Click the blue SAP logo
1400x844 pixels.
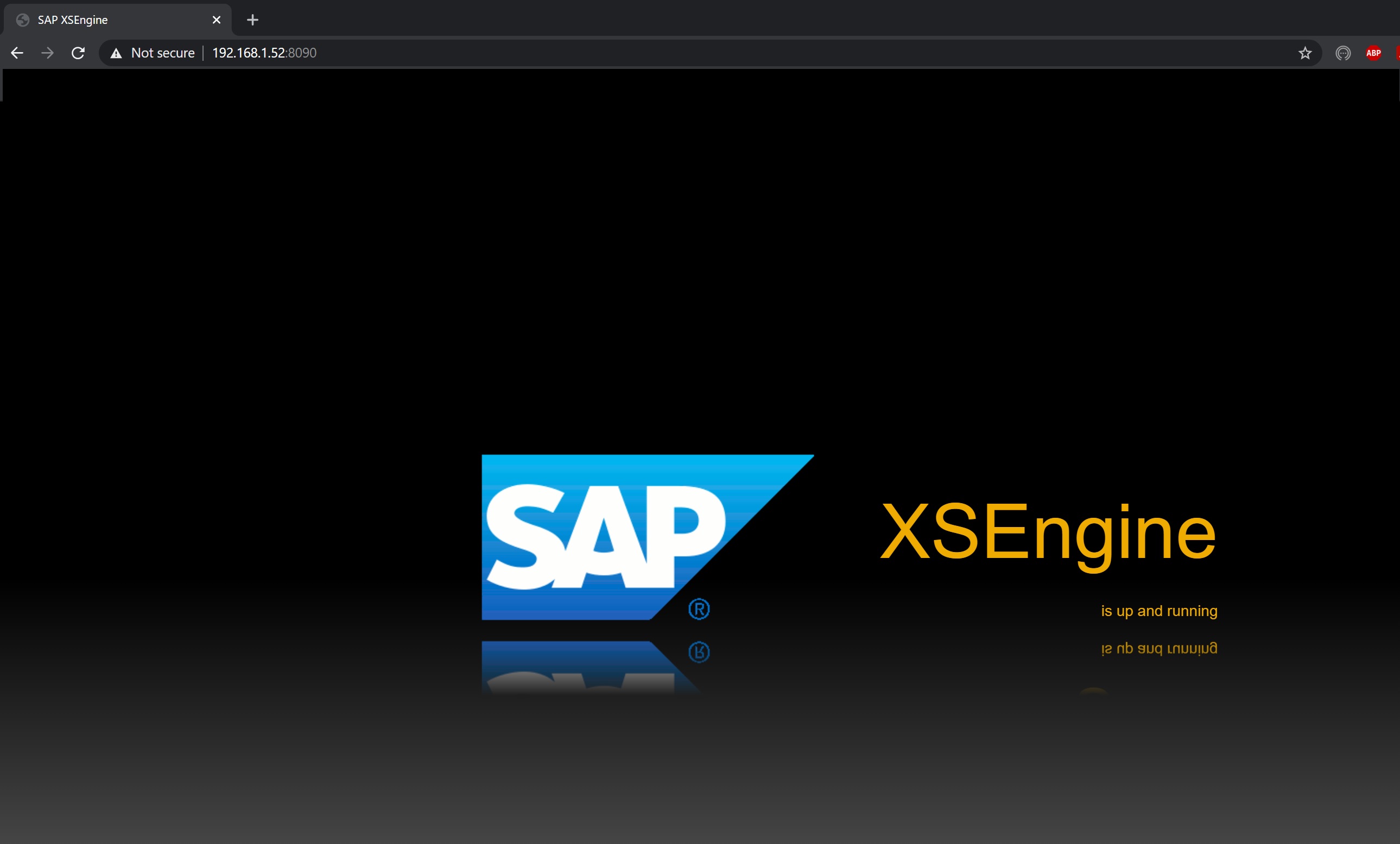[x=602, y=537]
